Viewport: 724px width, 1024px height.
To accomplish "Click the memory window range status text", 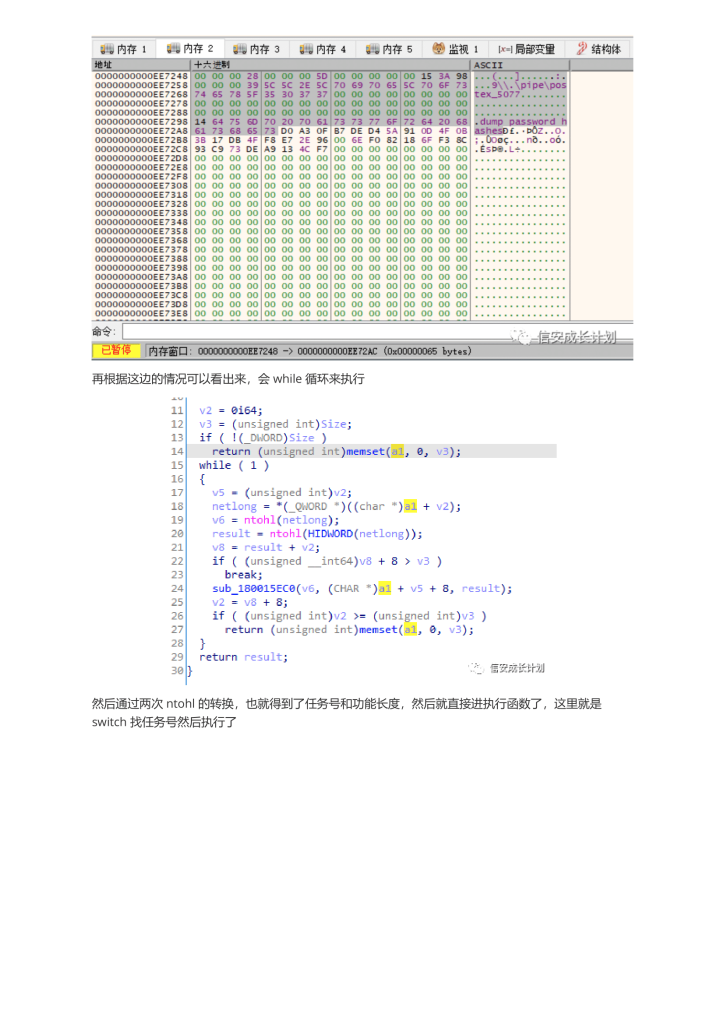I will click(x=309, y=351).
